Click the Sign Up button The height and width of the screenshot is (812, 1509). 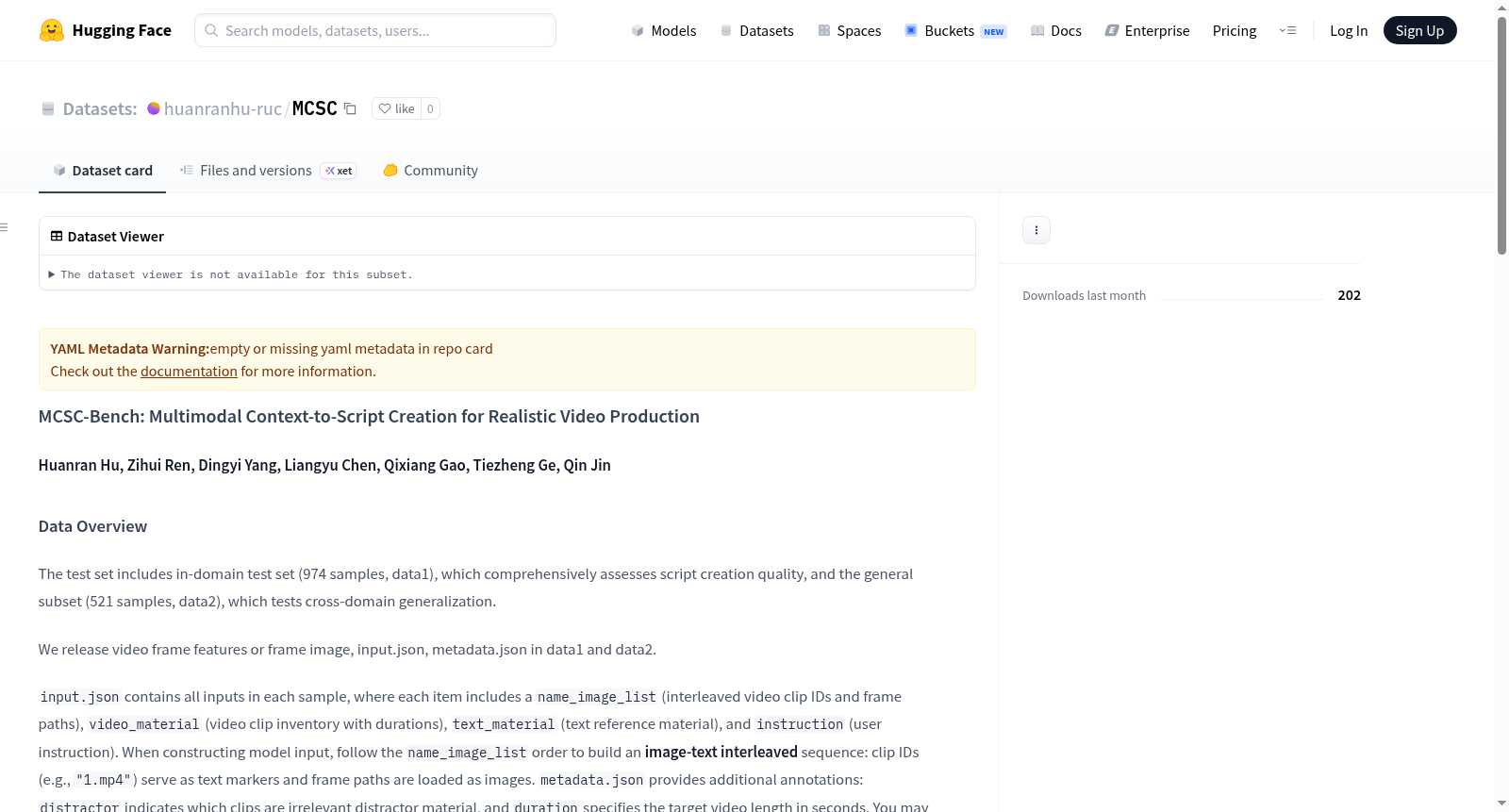coord(1419,30)
